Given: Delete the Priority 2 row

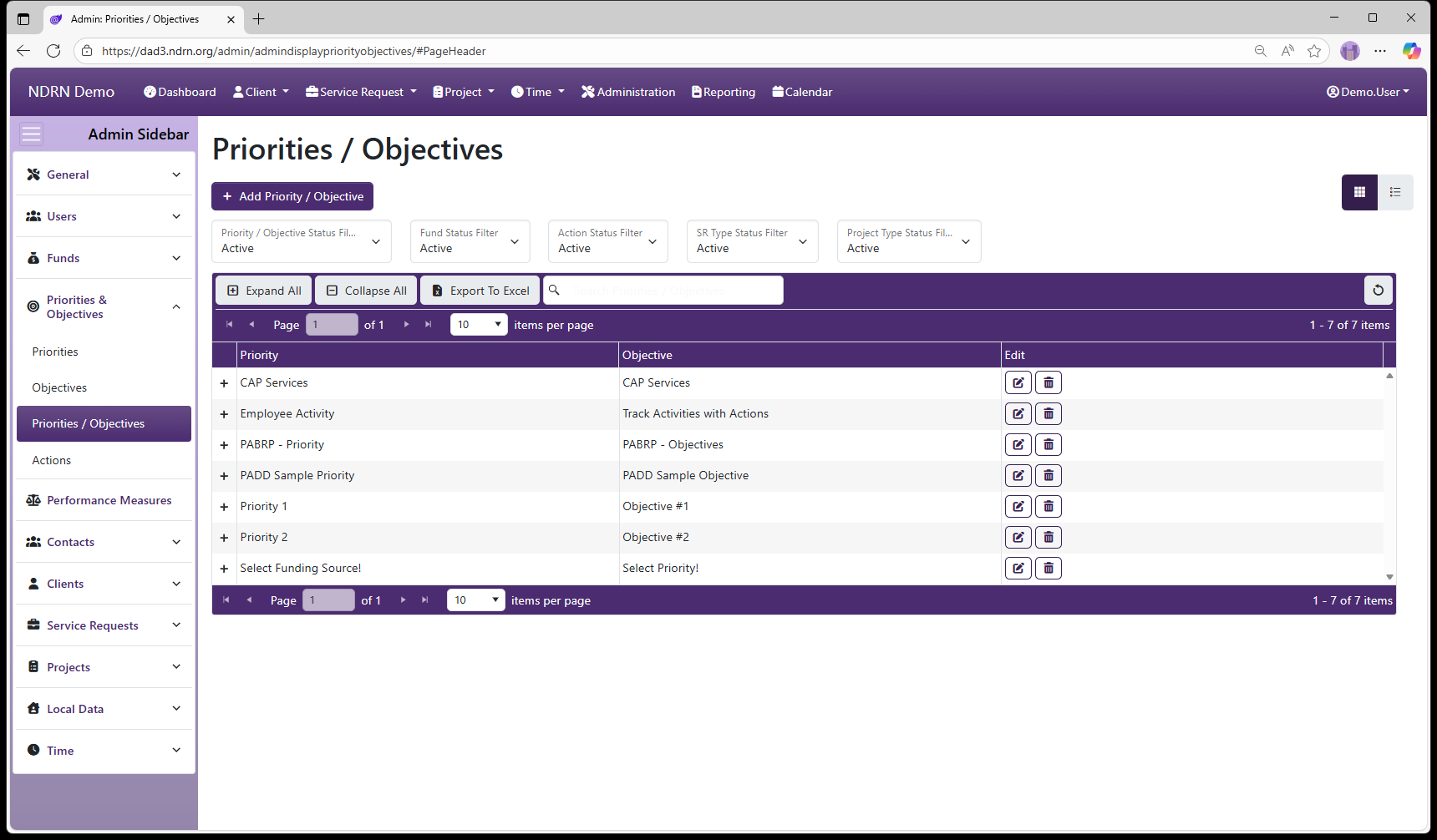Looking at the screenshot, I should coord(1049,538).
